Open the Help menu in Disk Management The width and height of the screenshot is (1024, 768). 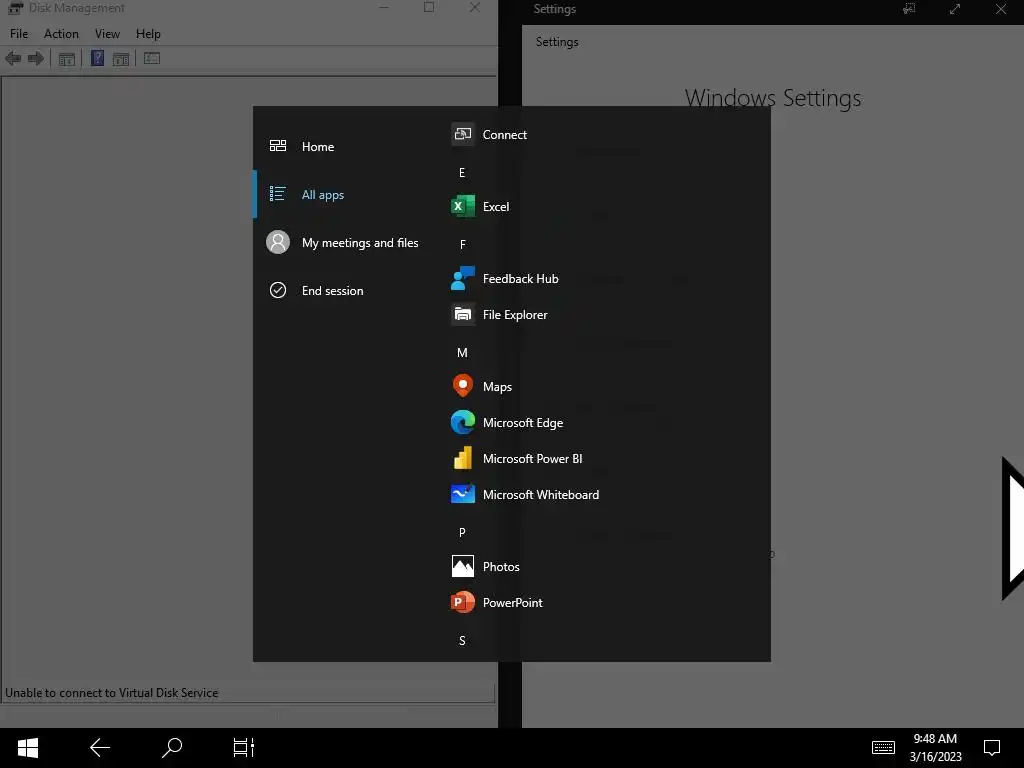tap(148, 33)
